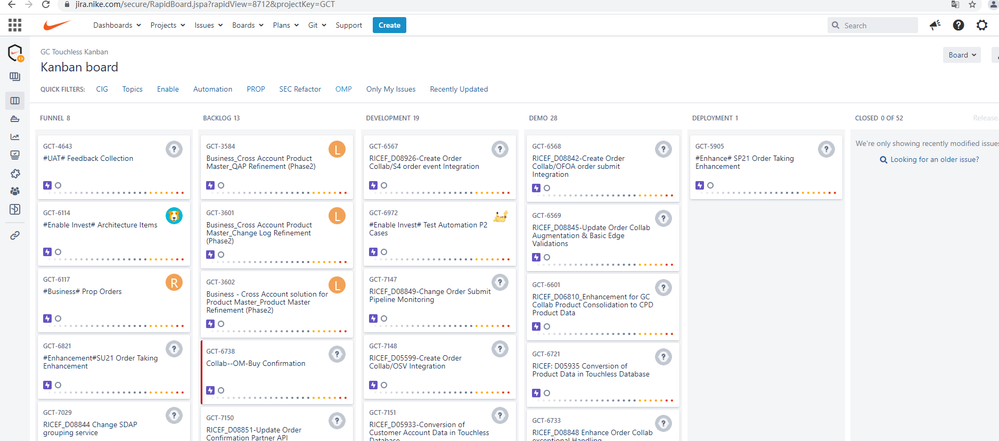Open issue key GCT-4643
This screenshot has width=999, height=441.
pyautogui.click(x=56, y=146)
